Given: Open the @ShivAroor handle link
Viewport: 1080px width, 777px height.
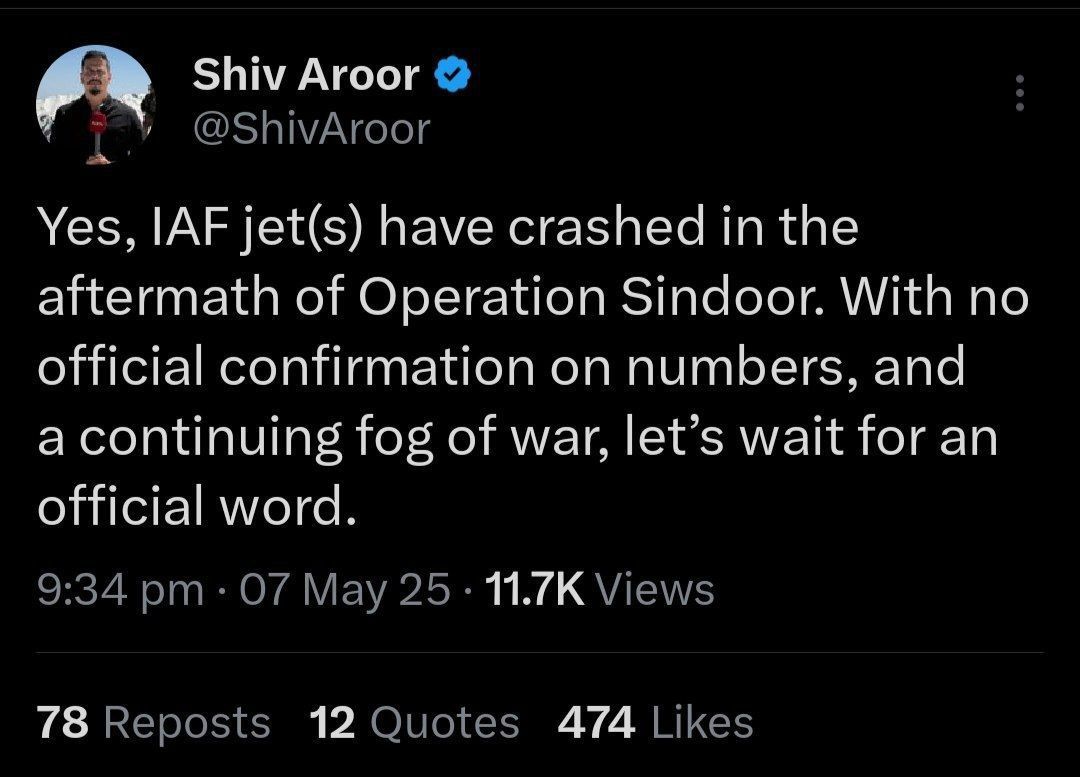Looking at the screenshot, I should click(311, 129).
